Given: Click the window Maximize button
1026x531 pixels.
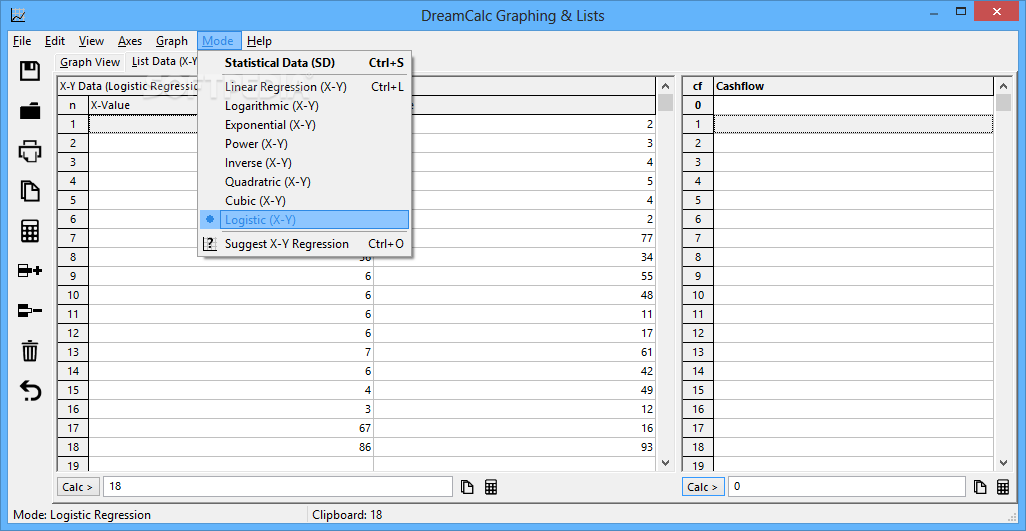Looking at the screenshot, I should [x=961, y=11].
